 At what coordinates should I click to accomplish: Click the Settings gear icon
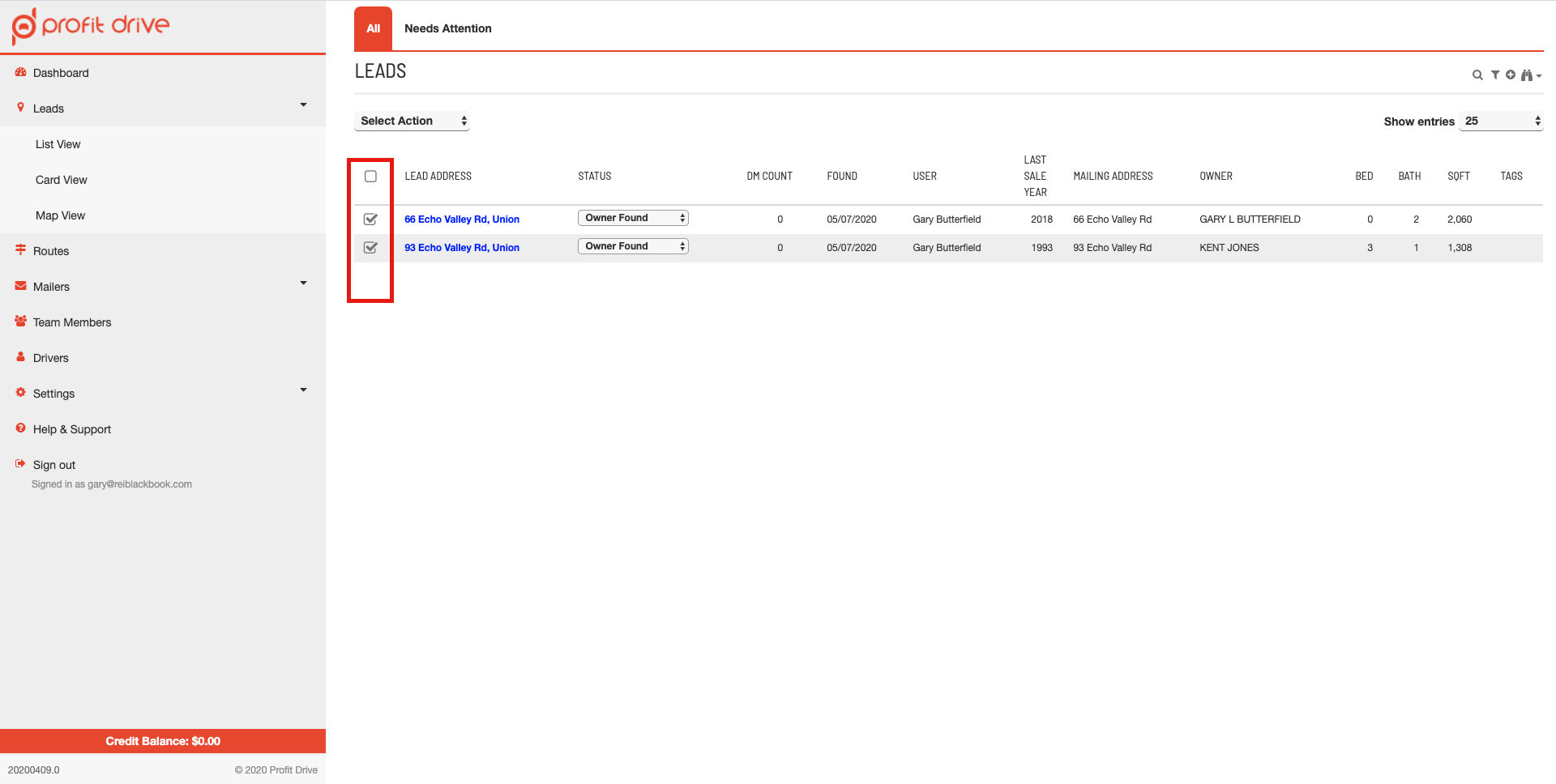click(x=21, y=392)
